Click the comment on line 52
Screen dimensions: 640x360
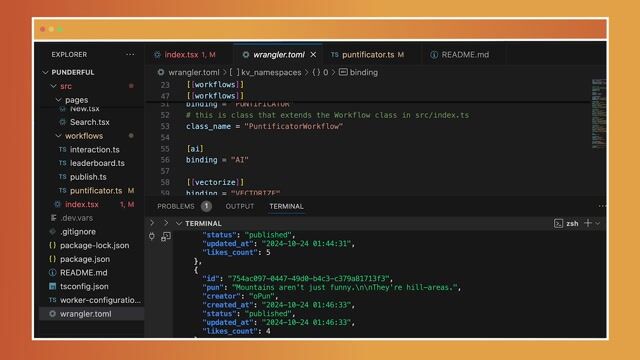(327, 115)
